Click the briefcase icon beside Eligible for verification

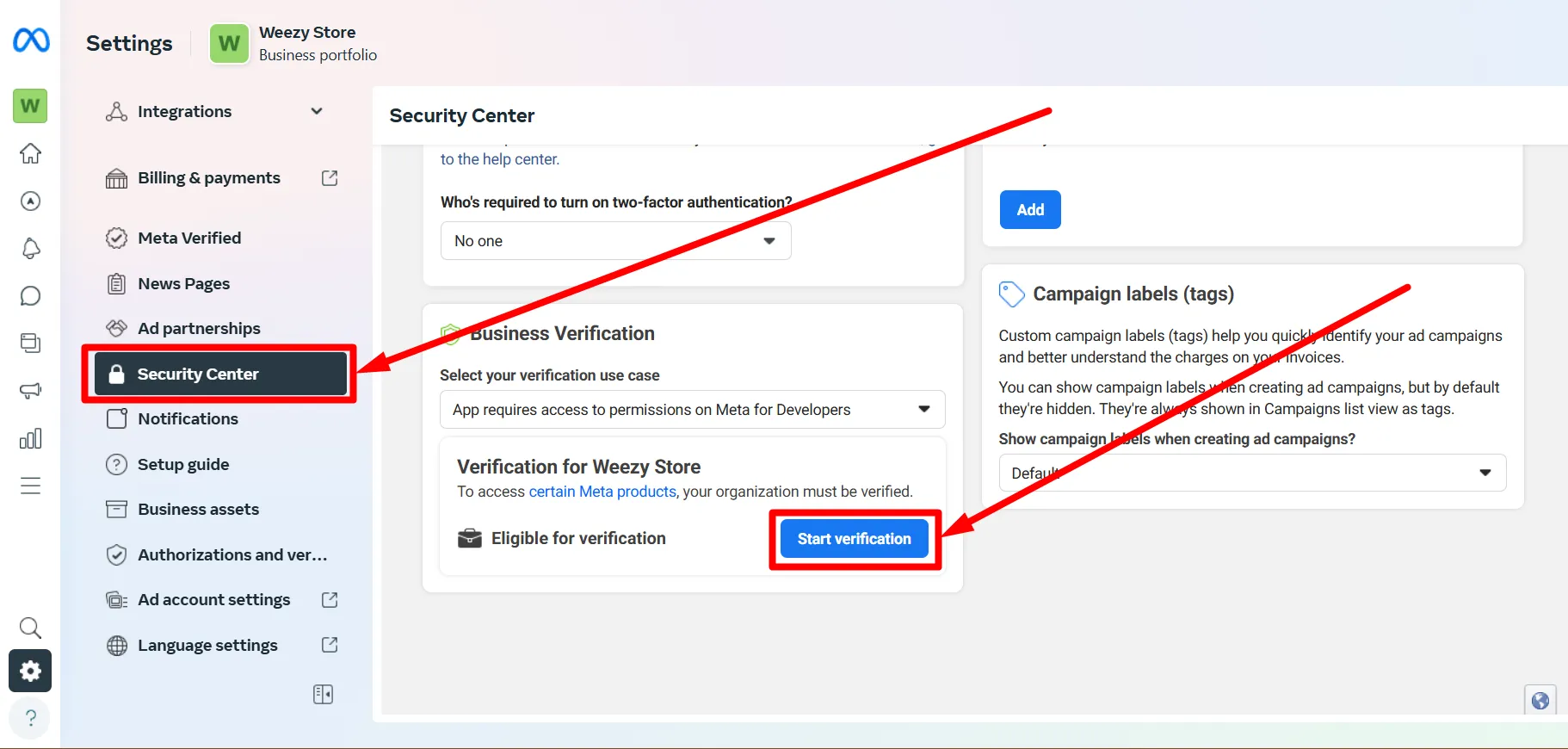click(470, 538)
